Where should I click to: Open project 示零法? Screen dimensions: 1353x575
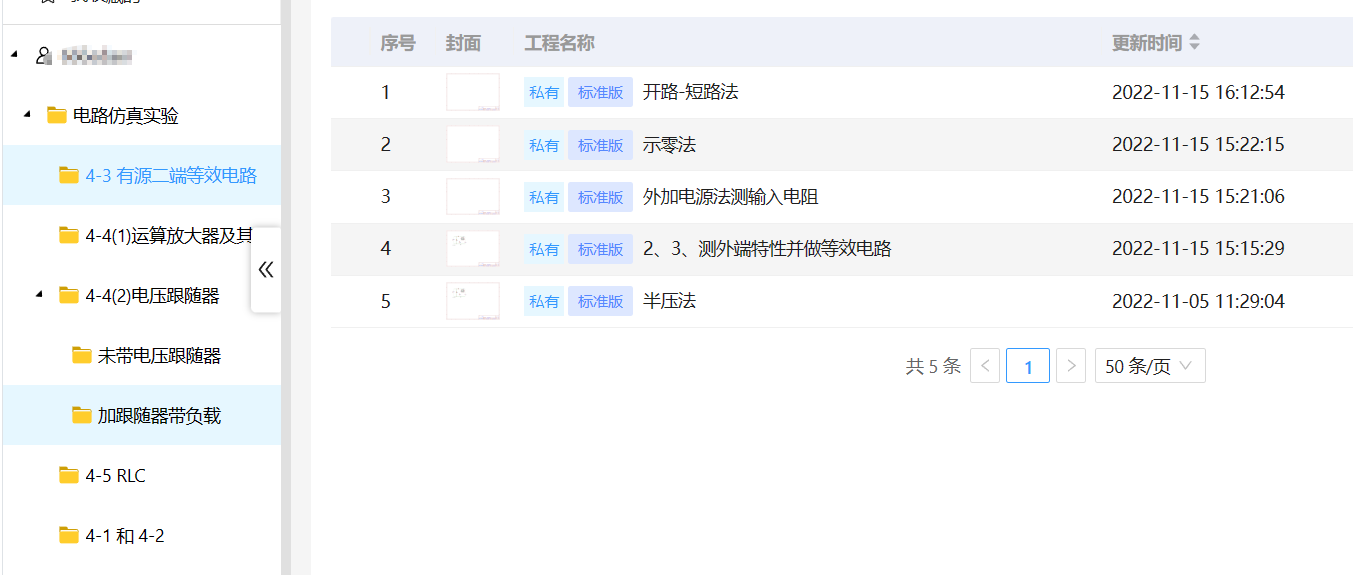click(x=669, y=145)
